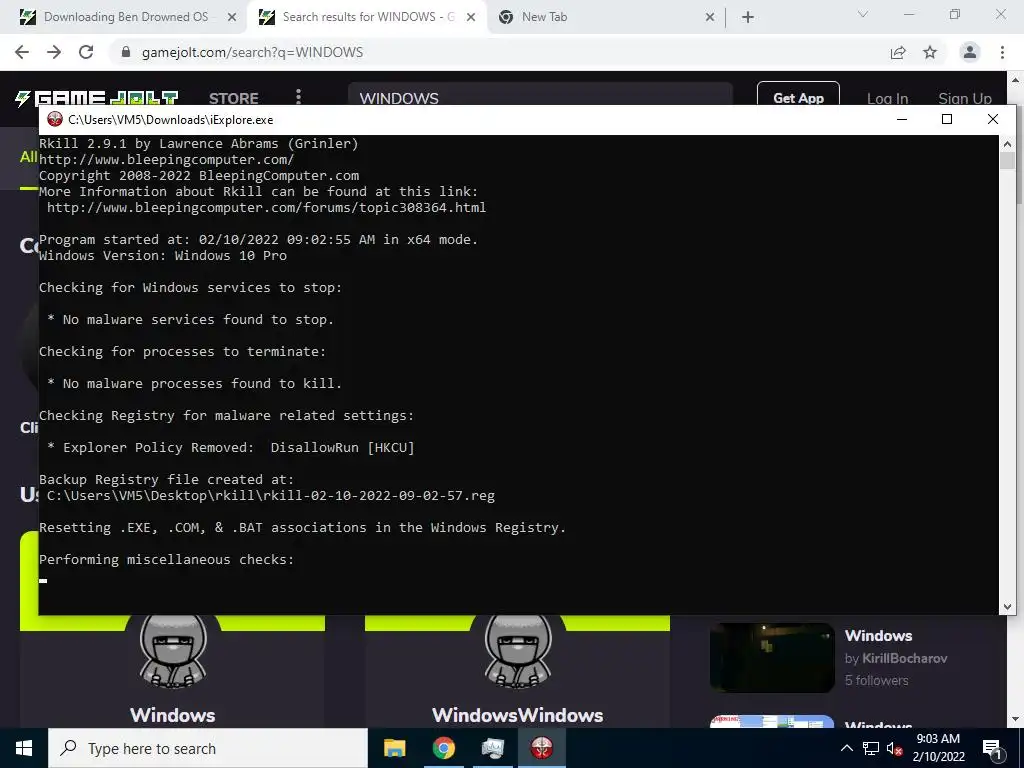The width and height of the screenshot is (1024, 768).
Task: Click the console scrollbar down arrow
Action: [x=1007, y=607]
